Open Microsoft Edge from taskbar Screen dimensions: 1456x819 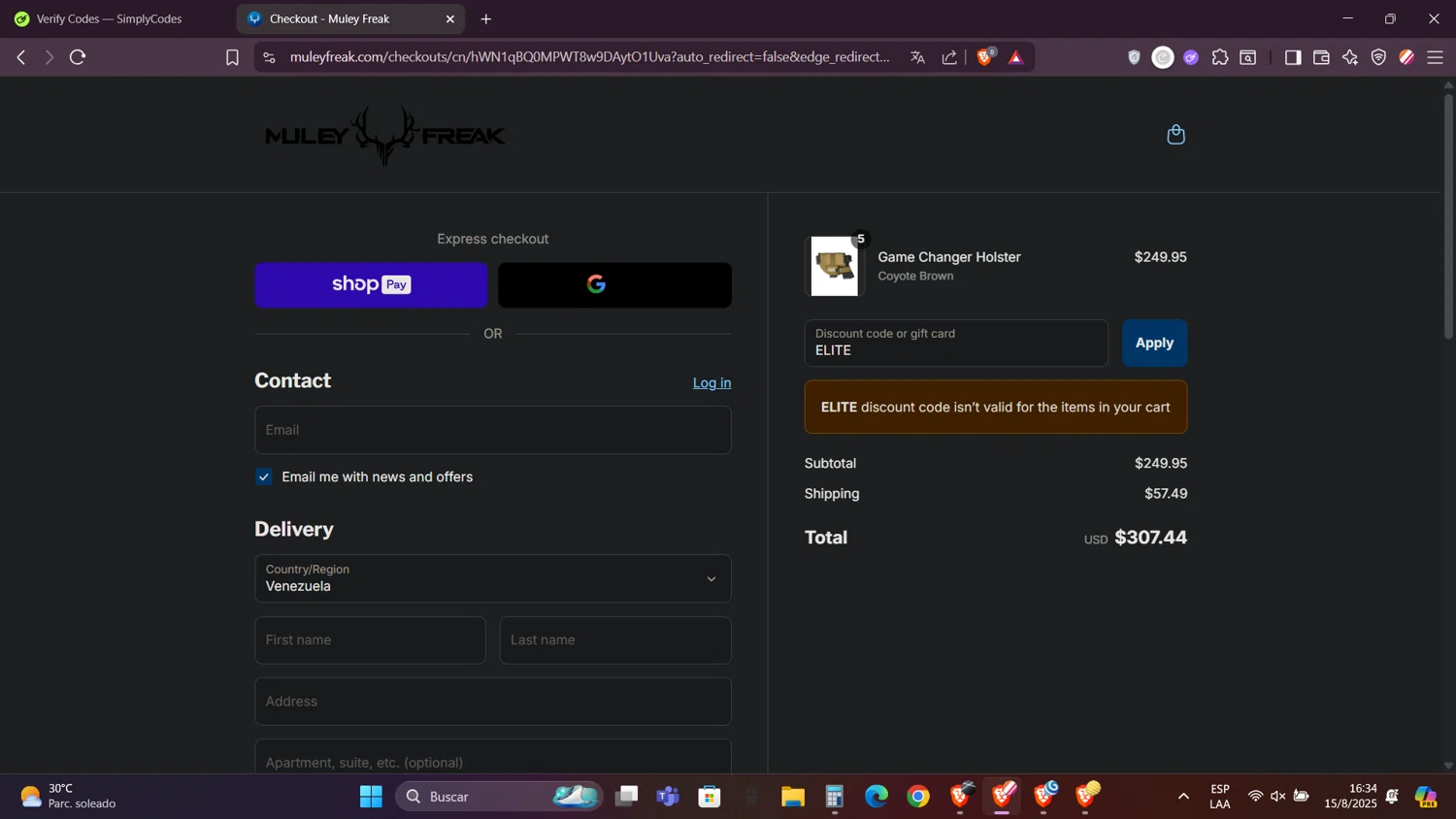coord(877,797)
